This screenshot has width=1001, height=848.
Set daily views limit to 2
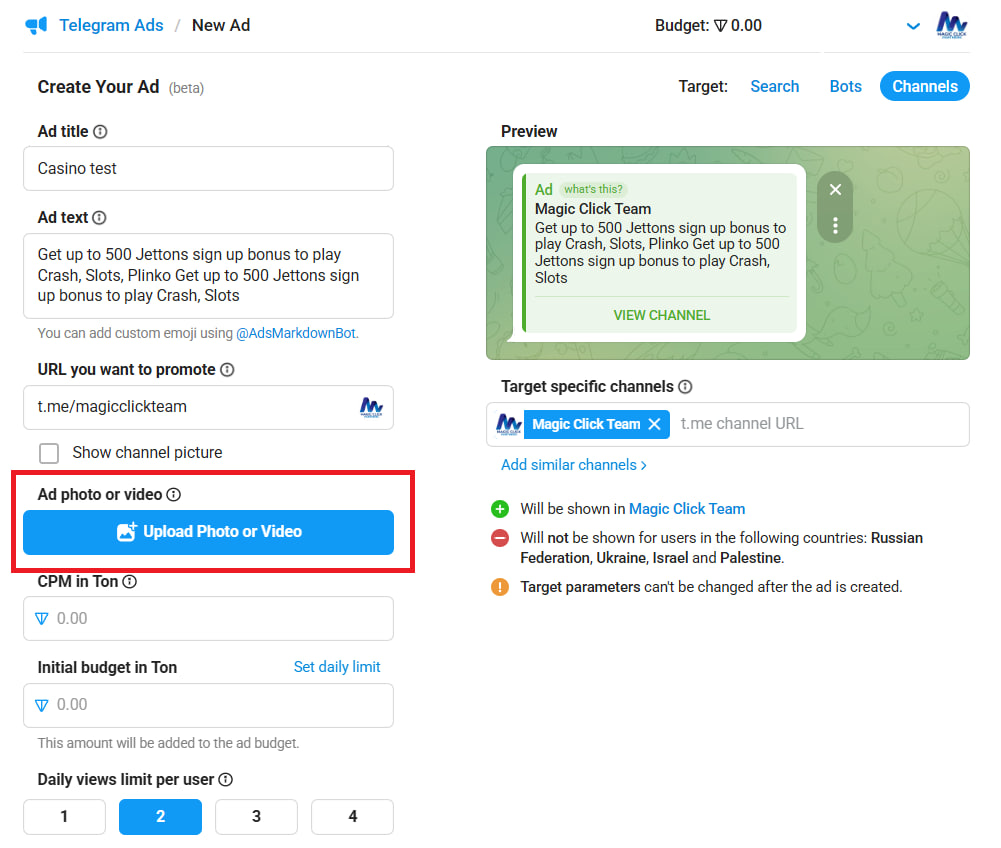[x=160, y=817]
